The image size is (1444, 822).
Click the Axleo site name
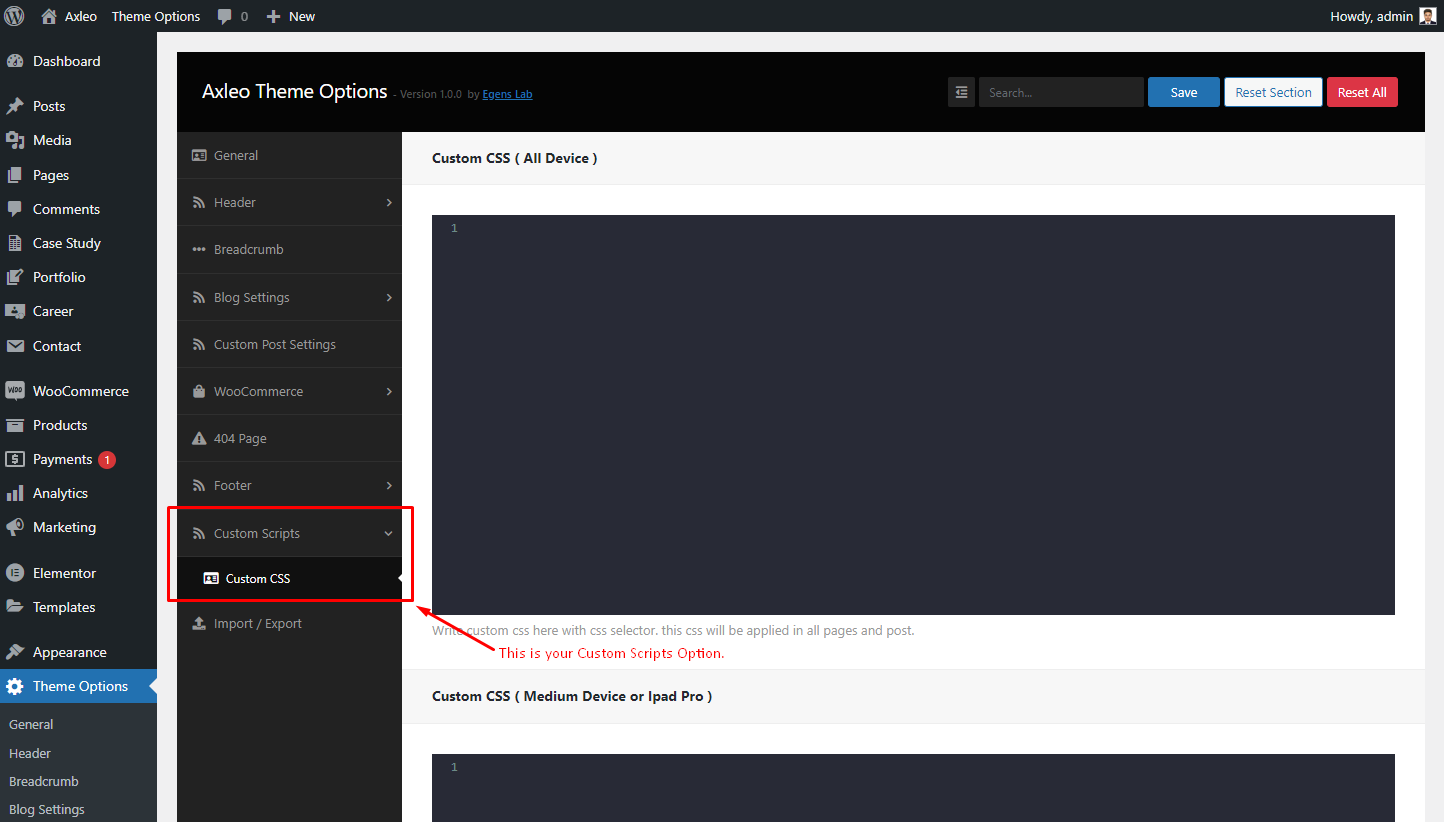point(81,16)
